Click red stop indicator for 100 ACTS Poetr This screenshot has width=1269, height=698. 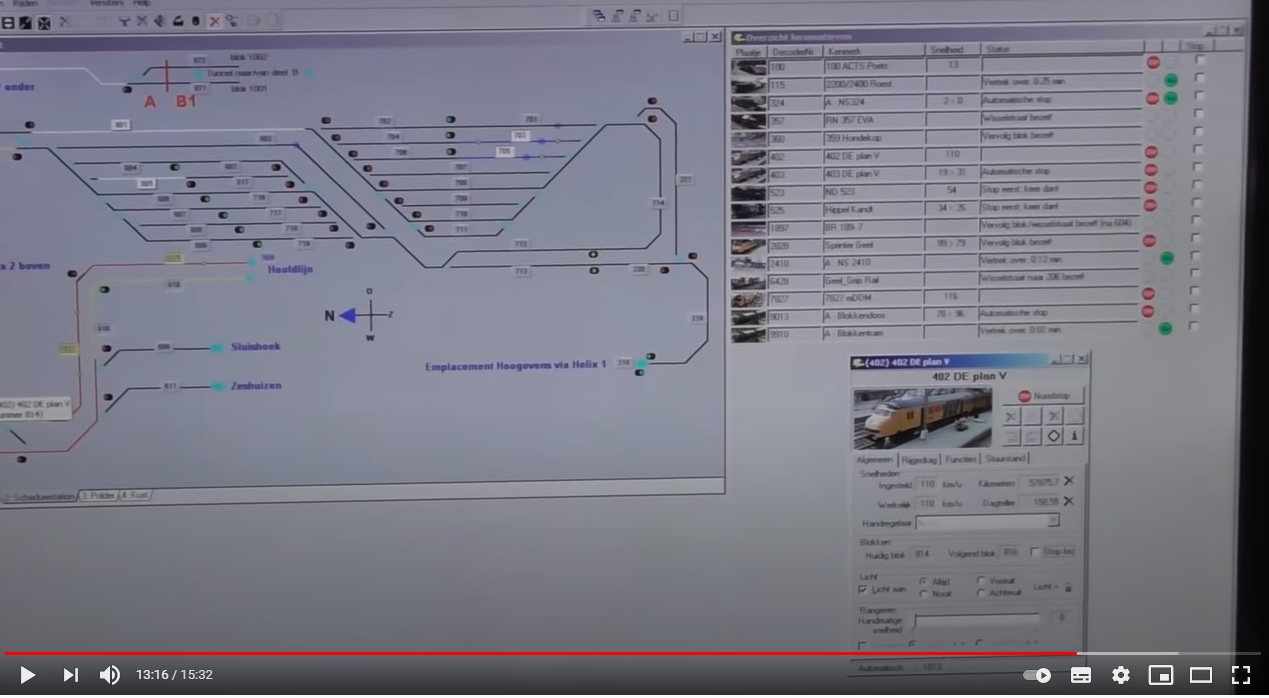tap(1153, 62)
